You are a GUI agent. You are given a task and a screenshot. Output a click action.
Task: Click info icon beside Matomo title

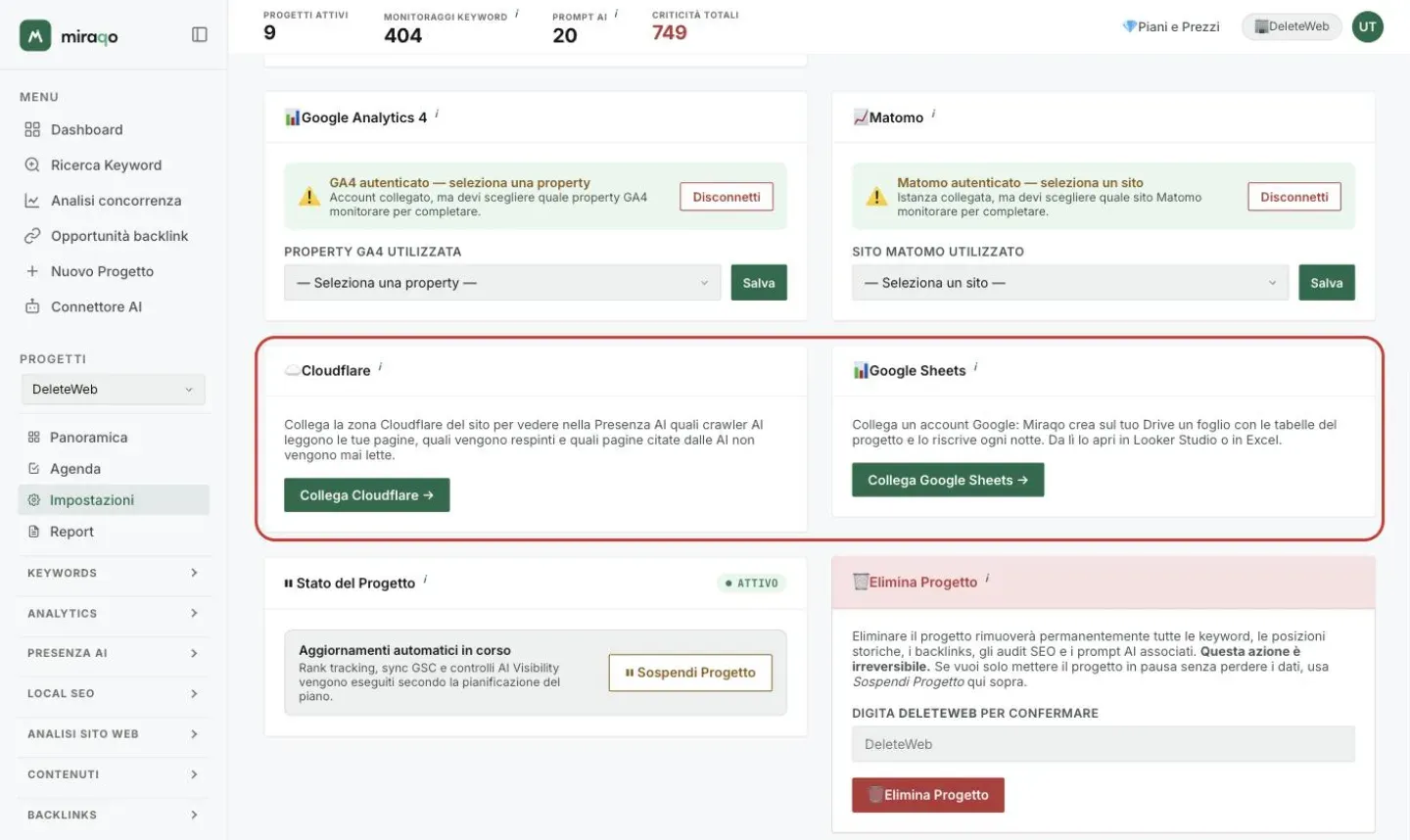coord(933,114)
